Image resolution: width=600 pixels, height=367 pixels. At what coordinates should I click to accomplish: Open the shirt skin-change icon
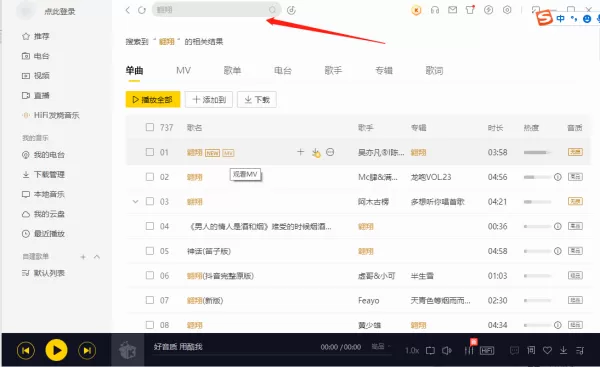[x=470, y=10]
